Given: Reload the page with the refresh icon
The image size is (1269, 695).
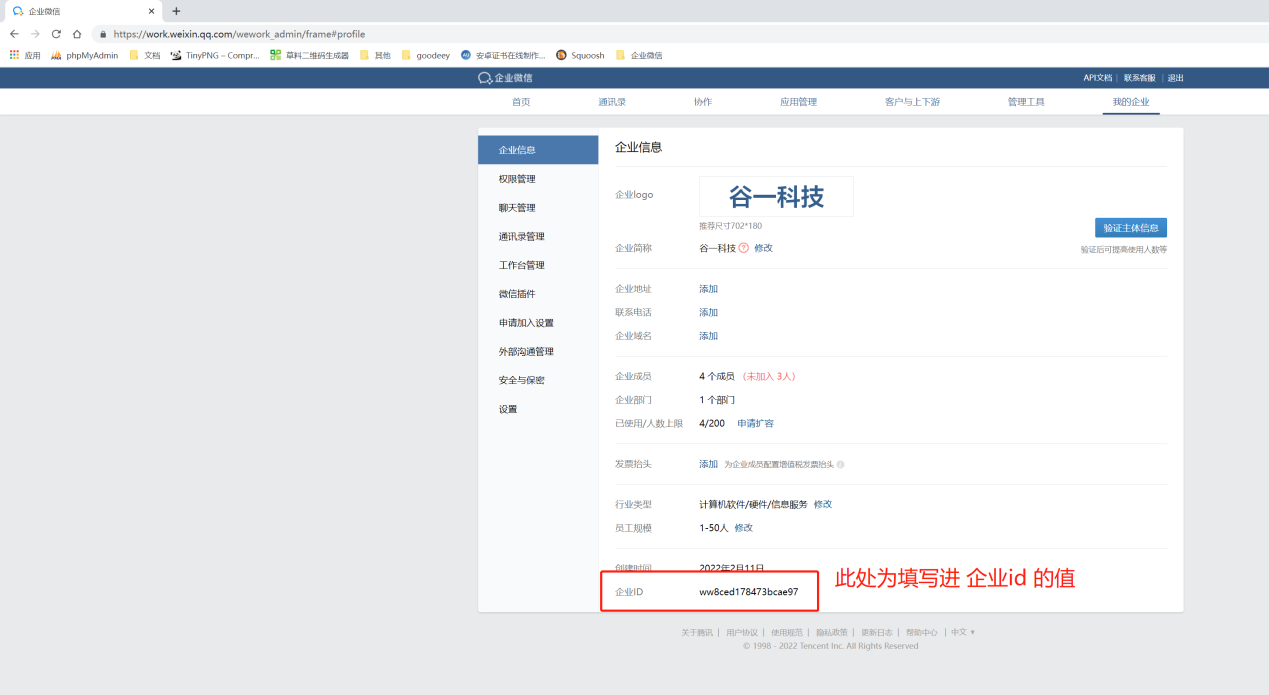Looking at the screenshot, I should (56, 33).
